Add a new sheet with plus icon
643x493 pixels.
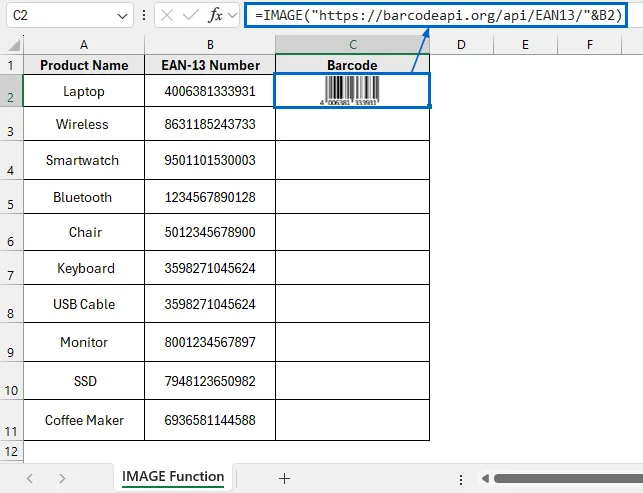point(284,478)
